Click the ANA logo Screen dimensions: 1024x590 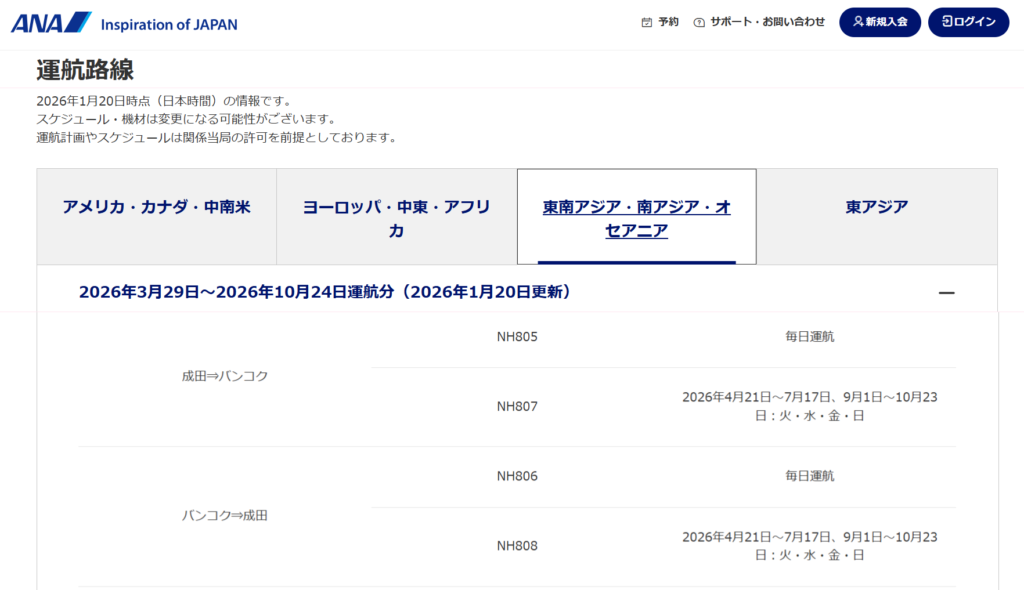[x=51, y=23]
